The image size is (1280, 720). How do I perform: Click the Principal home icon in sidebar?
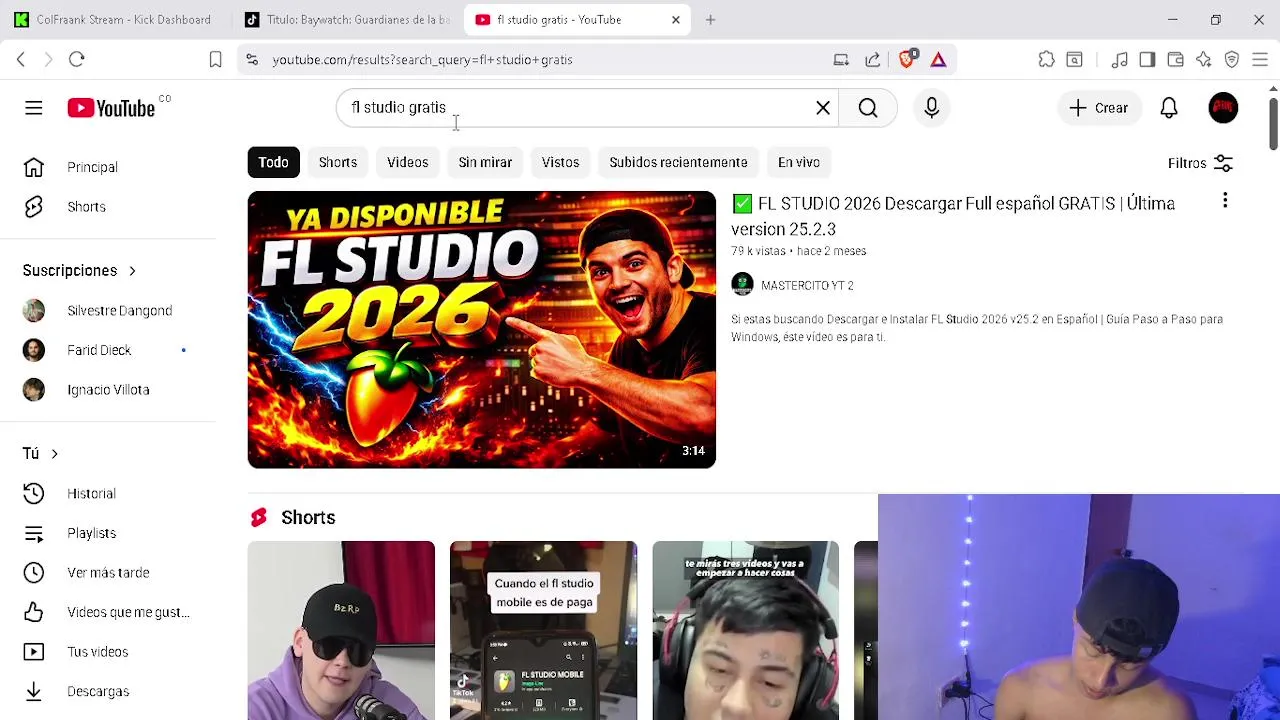[34, 167]
